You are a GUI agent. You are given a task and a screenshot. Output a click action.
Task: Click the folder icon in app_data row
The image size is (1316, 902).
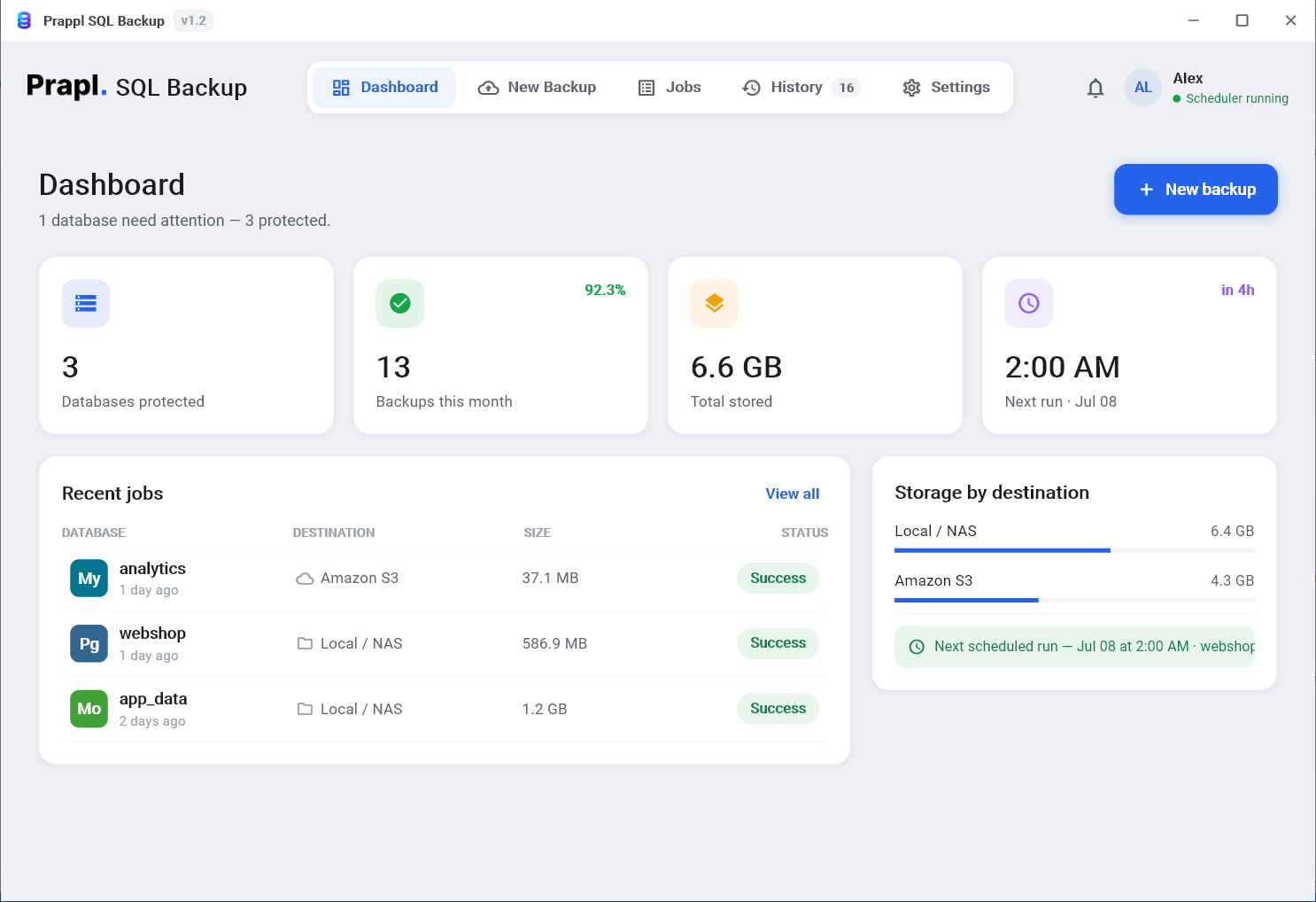click(x=305, y=710)
